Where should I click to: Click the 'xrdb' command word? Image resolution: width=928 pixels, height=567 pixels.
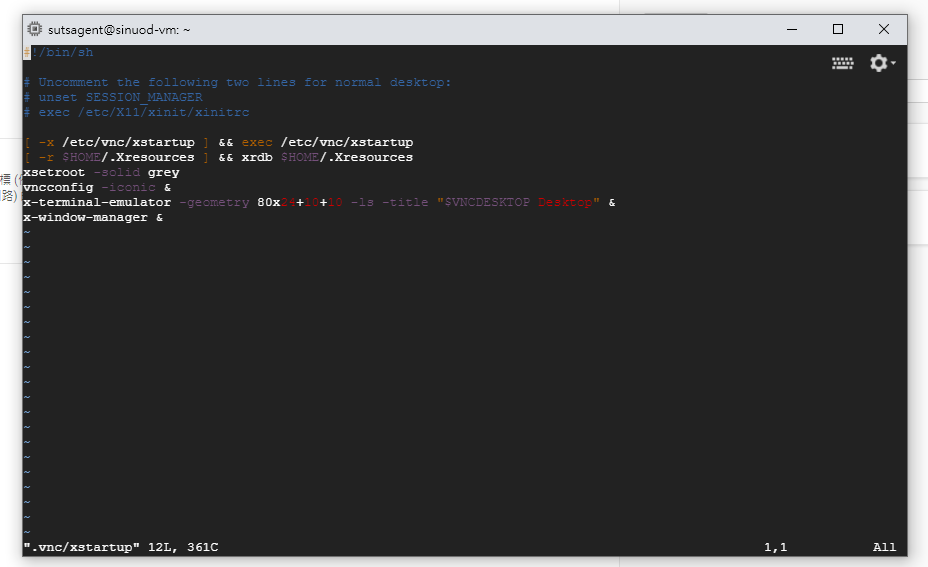(257, 157)
